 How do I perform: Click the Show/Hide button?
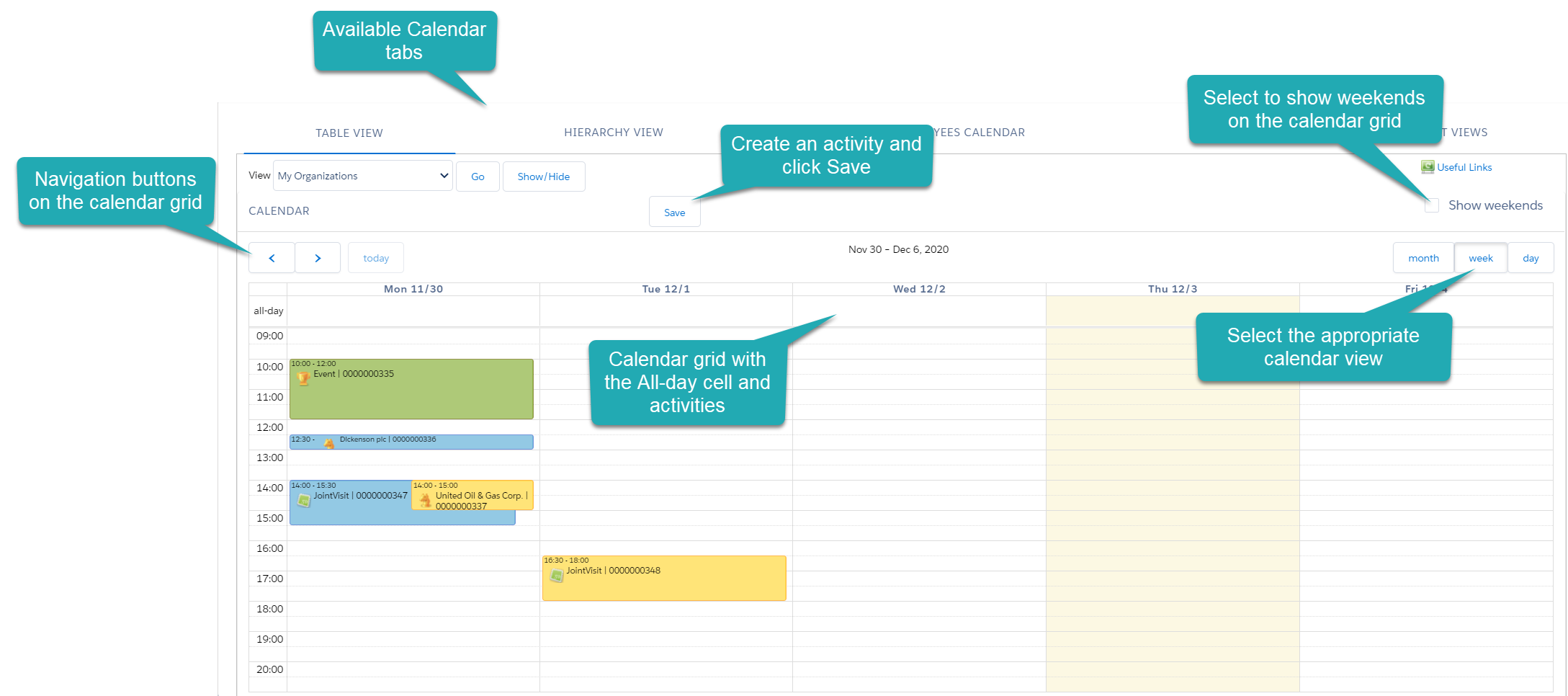point(543,176)
